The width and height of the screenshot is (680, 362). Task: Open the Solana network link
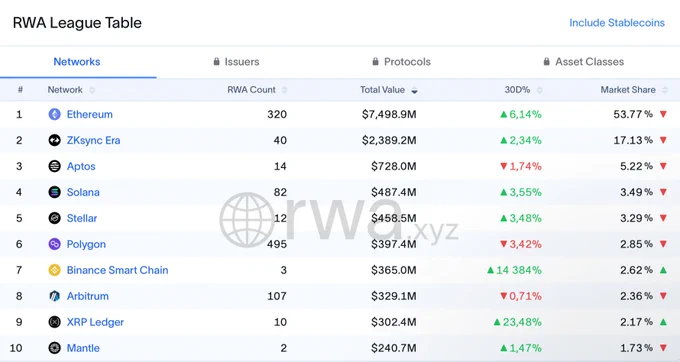click(83, 192)
